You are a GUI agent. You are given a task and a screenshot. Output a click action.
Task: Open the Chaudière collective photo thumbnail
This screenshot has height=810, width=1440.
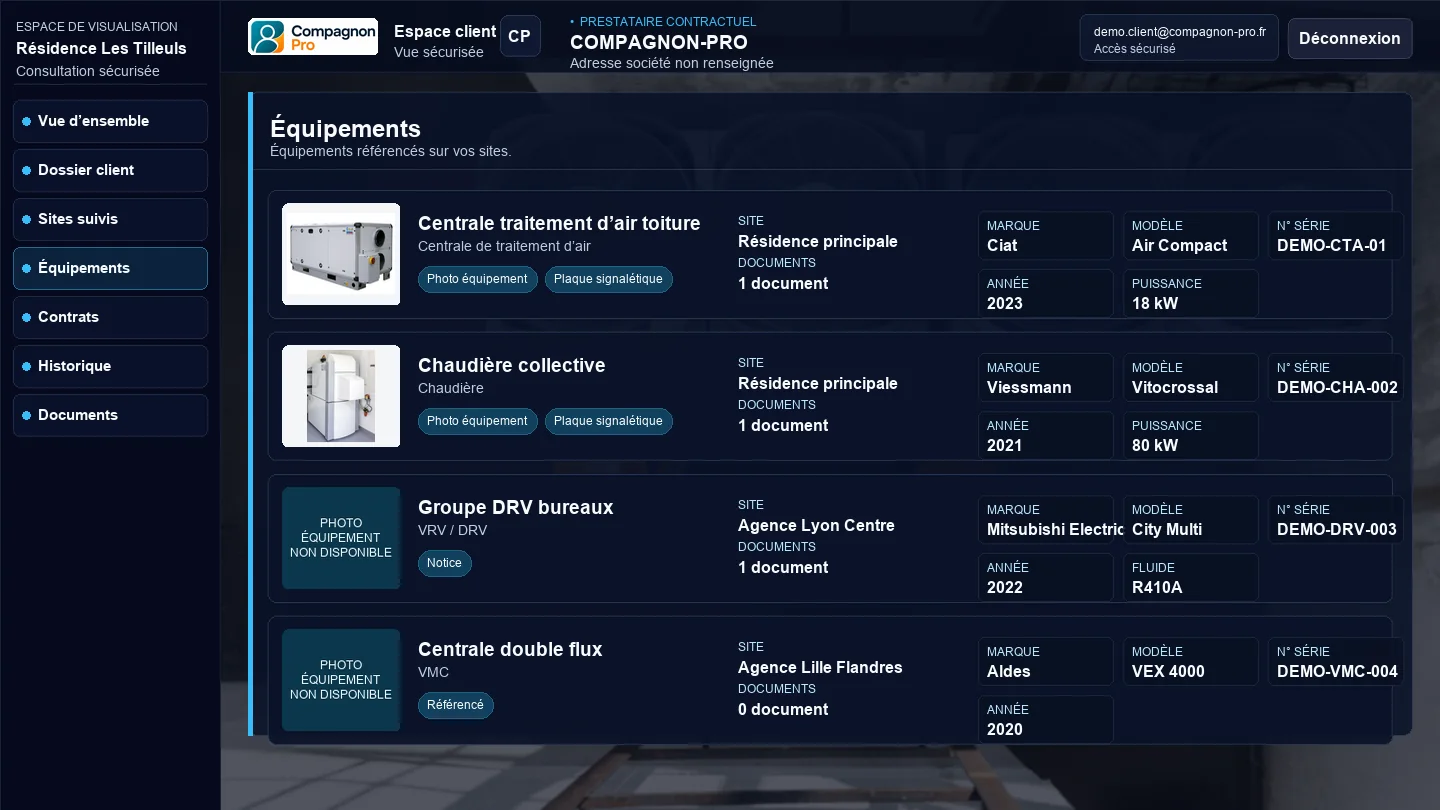pos(341,396)
